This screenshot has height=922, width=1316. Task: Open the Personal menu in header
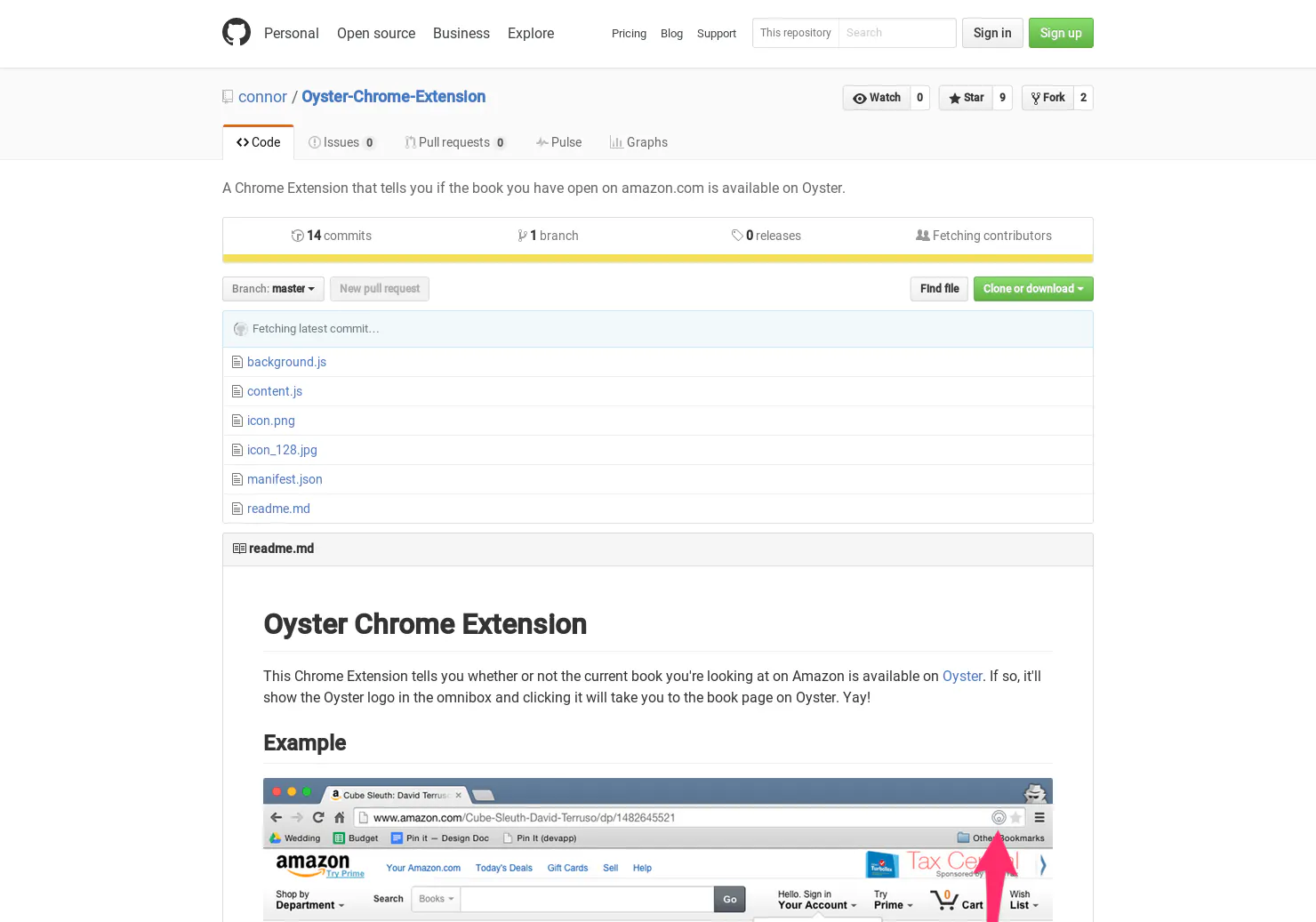coord(291,33)
